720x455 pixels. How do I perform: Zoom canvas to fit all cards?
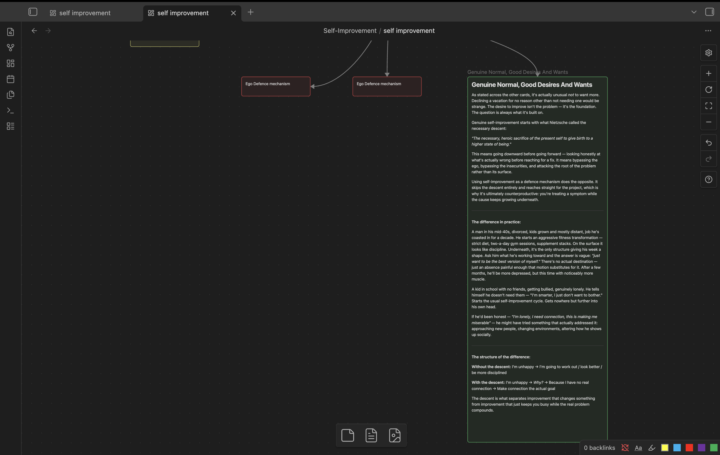709,106
